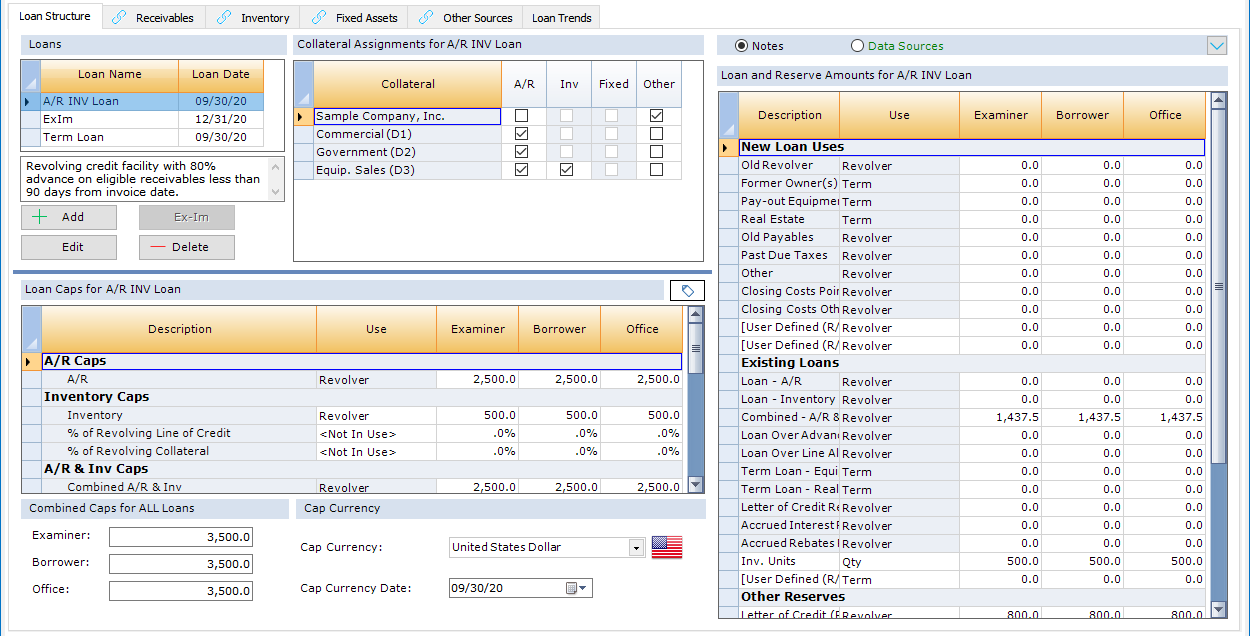Open the Loan Structure tab

pos(55,16)
